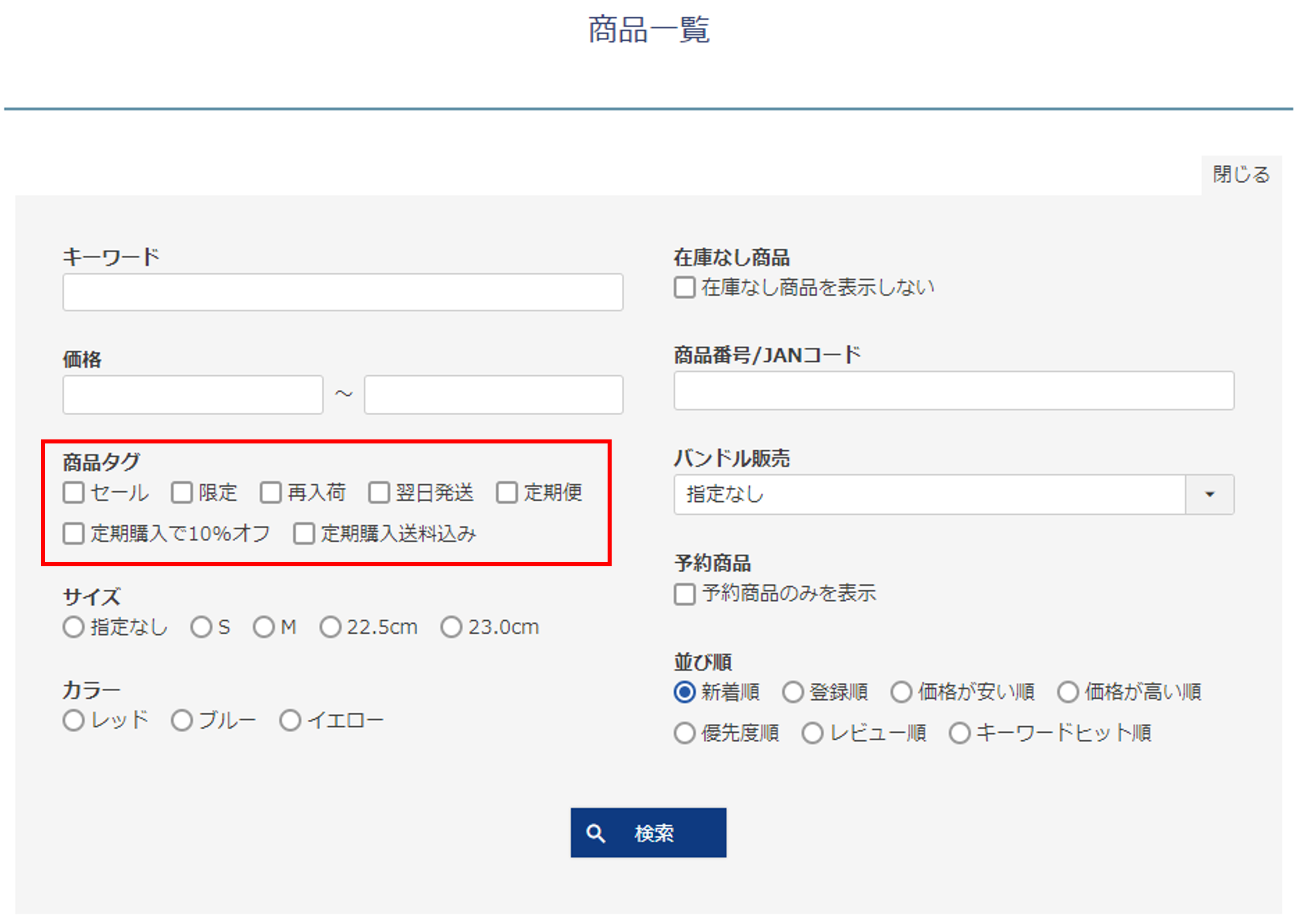Image resolution: width=1303 pixels, height=924 pixels.
Task: Enable 予約商品のみを表示 checkbox
Action: (x=685, y=594)
